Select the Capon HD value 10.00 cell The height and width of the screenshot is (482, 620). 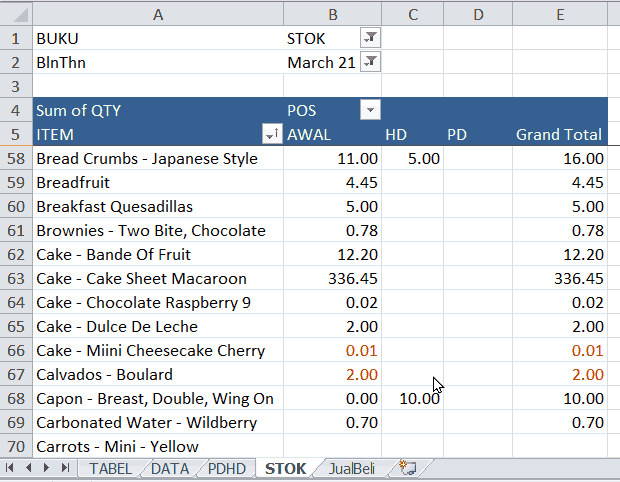(x=412, y=399)
